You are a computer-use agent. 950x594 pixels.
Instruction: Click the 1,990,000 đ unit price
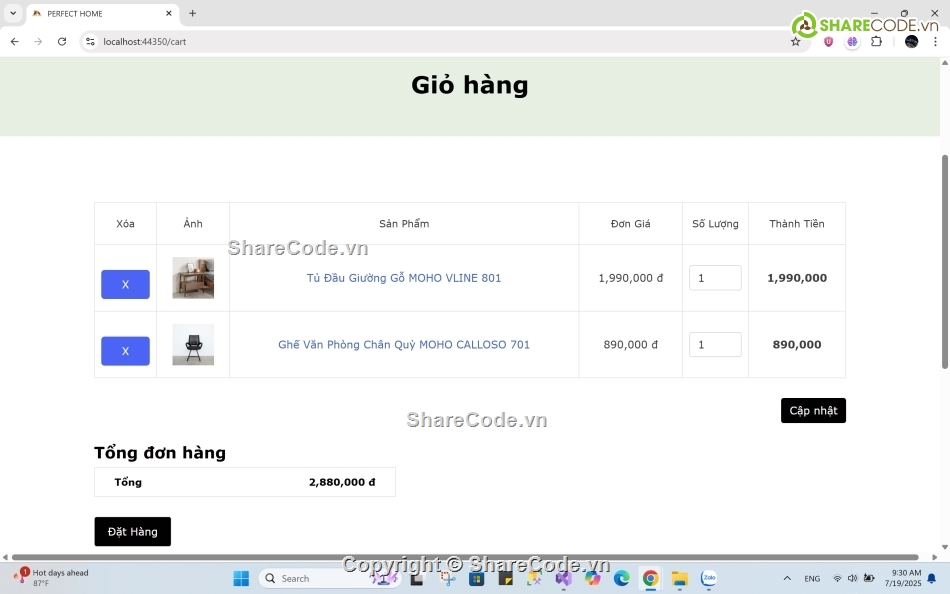[x=630, y=278]
